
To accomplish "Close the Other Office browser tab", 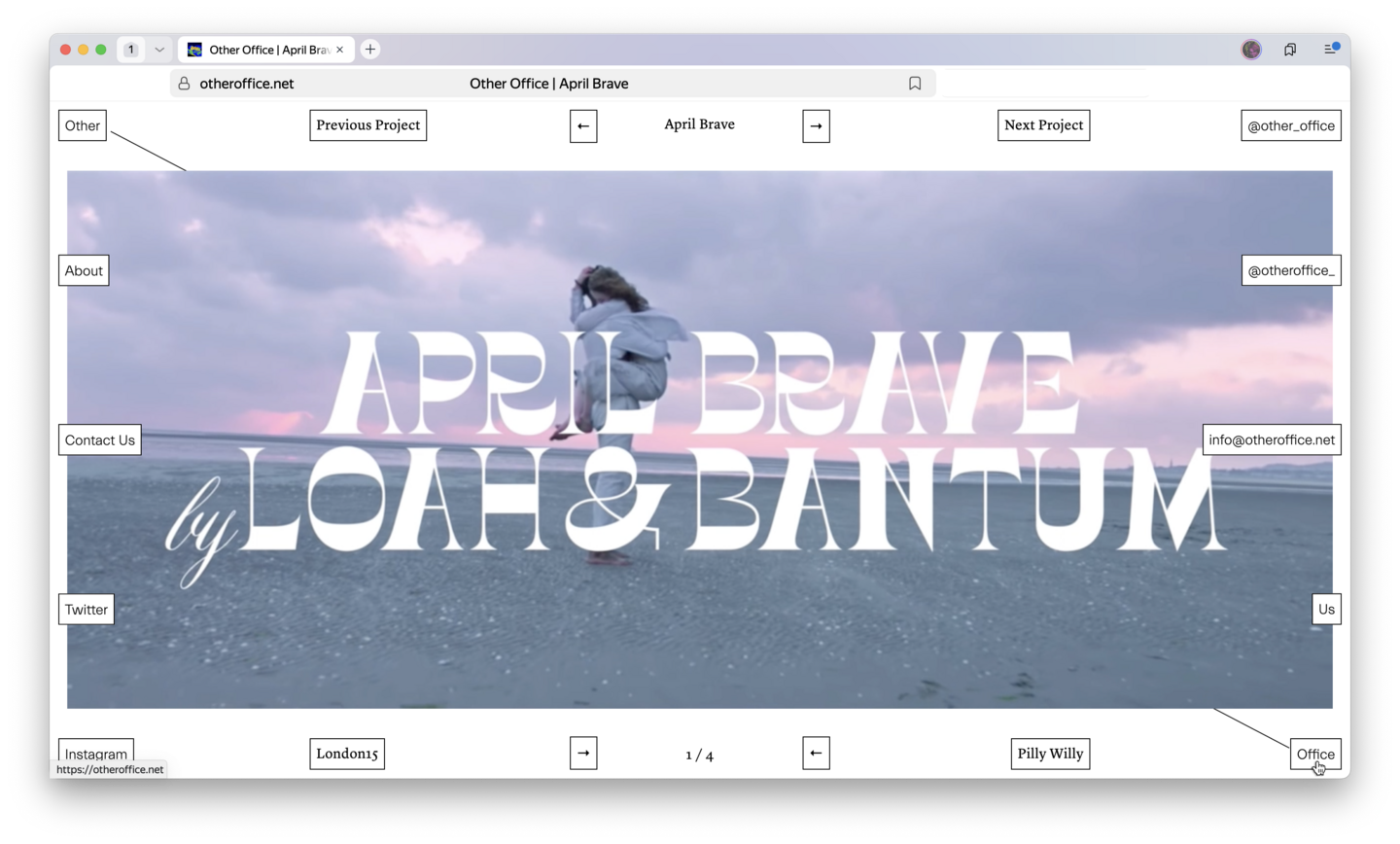I will pos(340,50).
